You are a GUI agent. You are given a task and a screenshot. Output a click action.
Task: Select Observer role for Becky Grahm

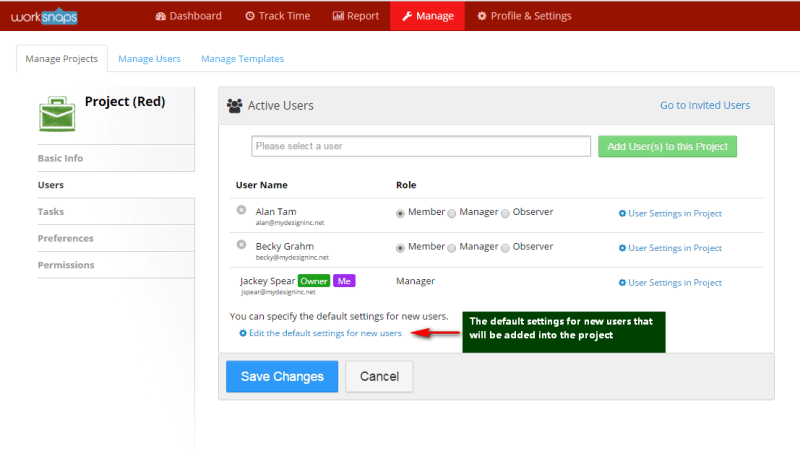[505, 248]
